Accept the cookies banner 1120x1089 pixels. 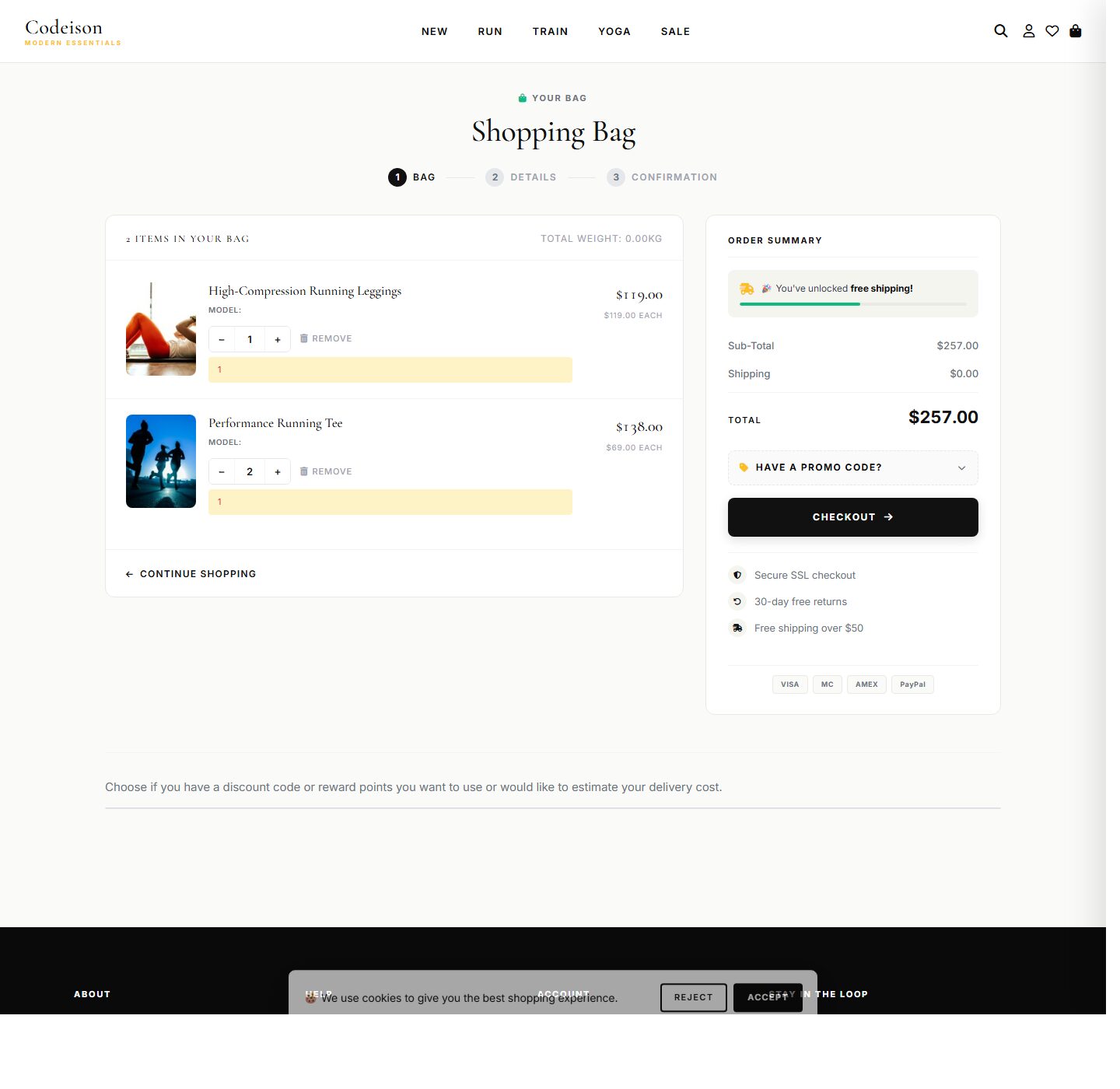(768, 997)
